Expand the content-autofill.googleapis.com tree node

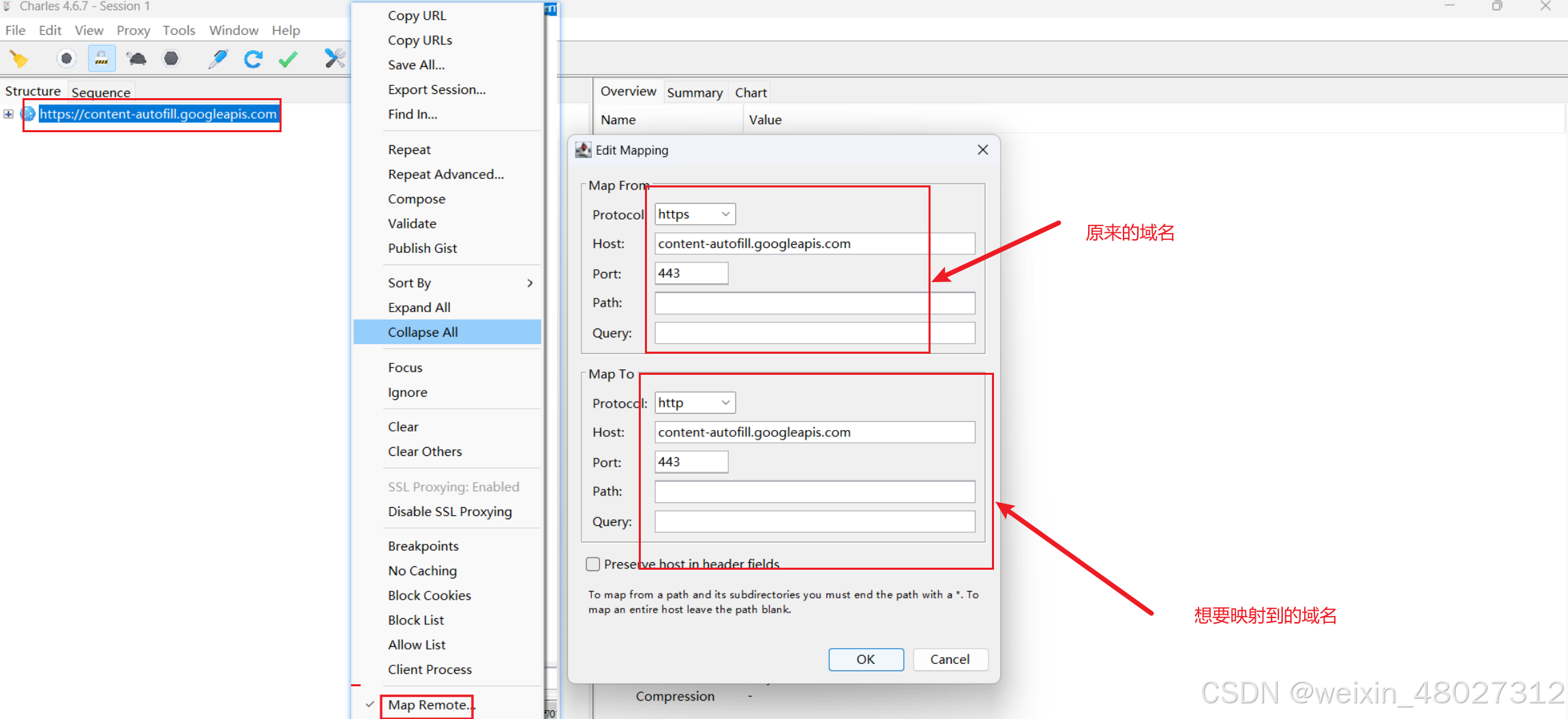point(8,114)
